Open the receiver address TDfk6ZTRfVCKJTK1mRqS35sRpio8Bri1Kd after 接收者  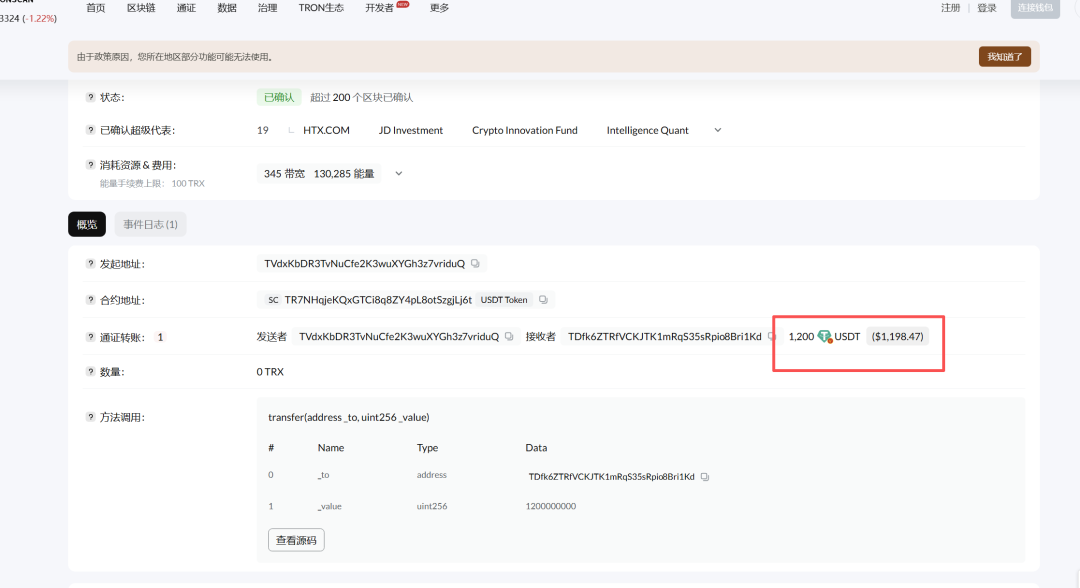pyautogui.click(x=665, y=337)
